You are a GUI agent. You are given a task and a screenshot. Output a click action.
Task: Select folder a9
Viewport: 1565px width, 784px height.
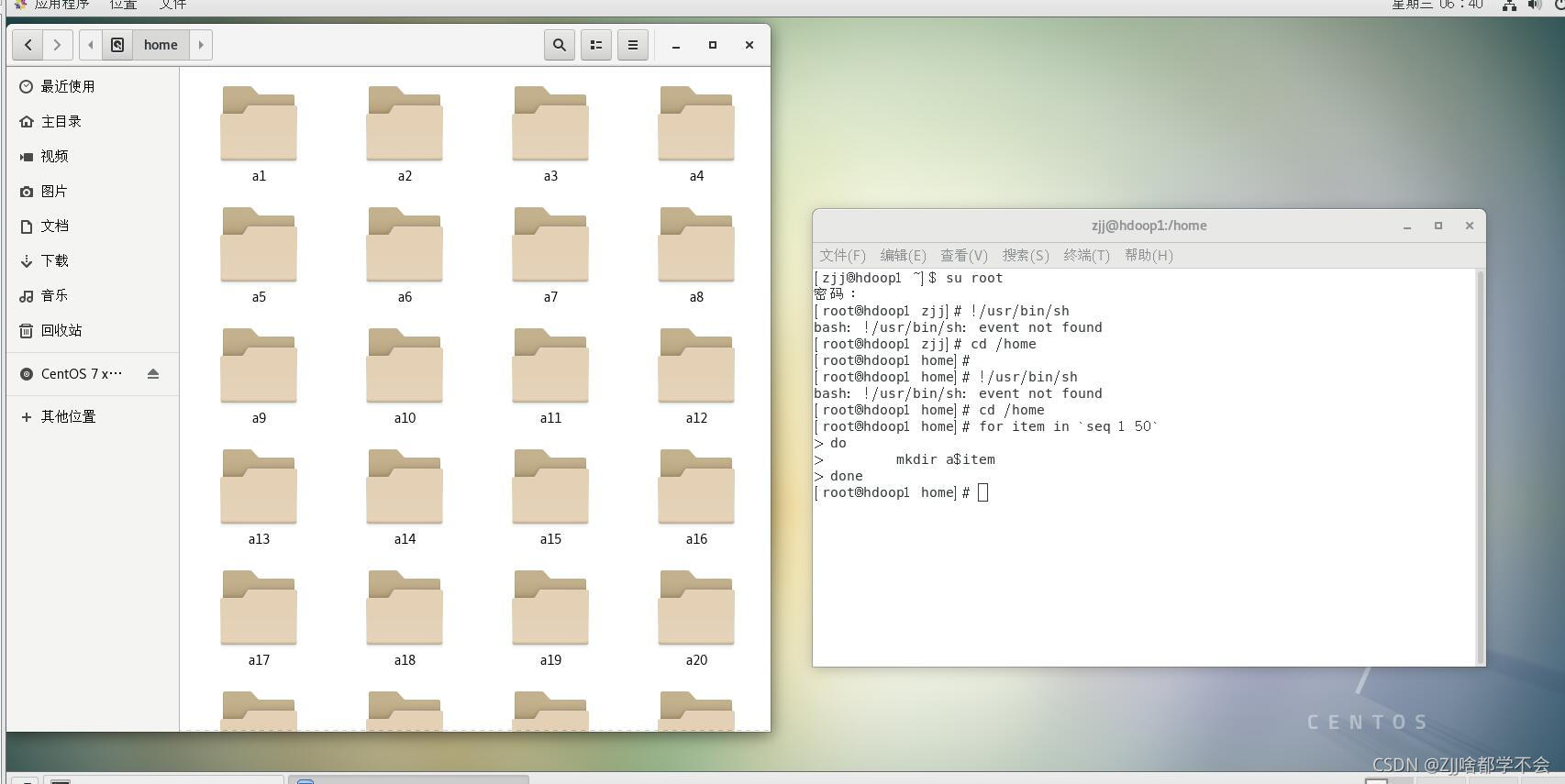click(x=259, y=376)
